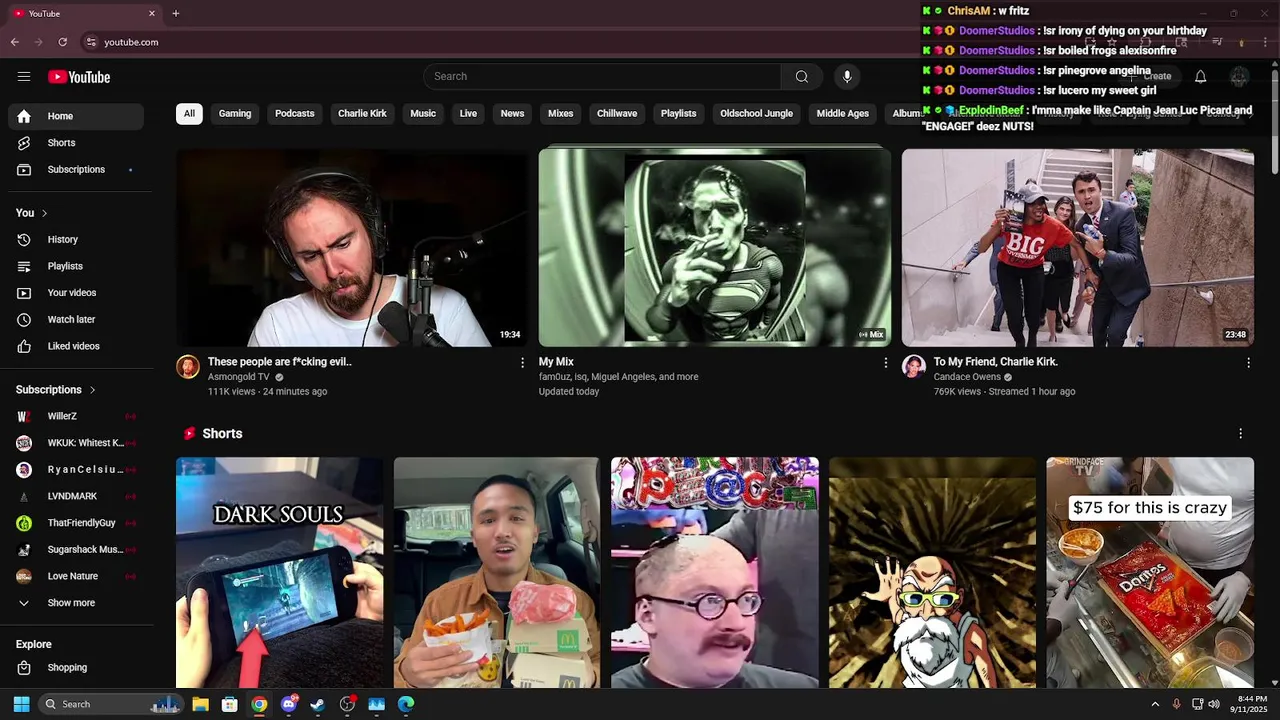Open LVNDMARK channel in Subscriptions list
1280x720 pixels.
76,496
